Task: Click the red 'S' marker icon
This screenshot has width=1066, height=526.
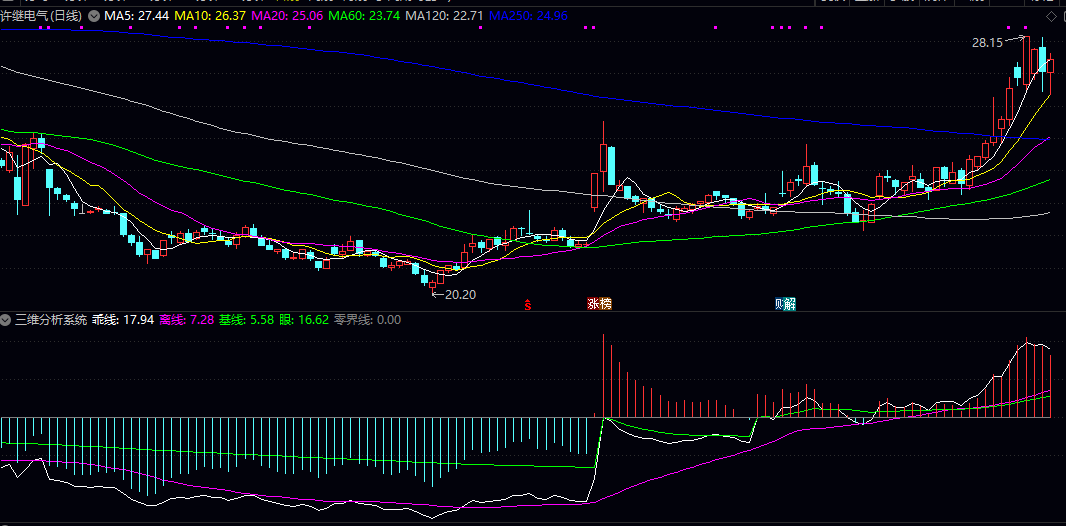Action: coord(528,304)
